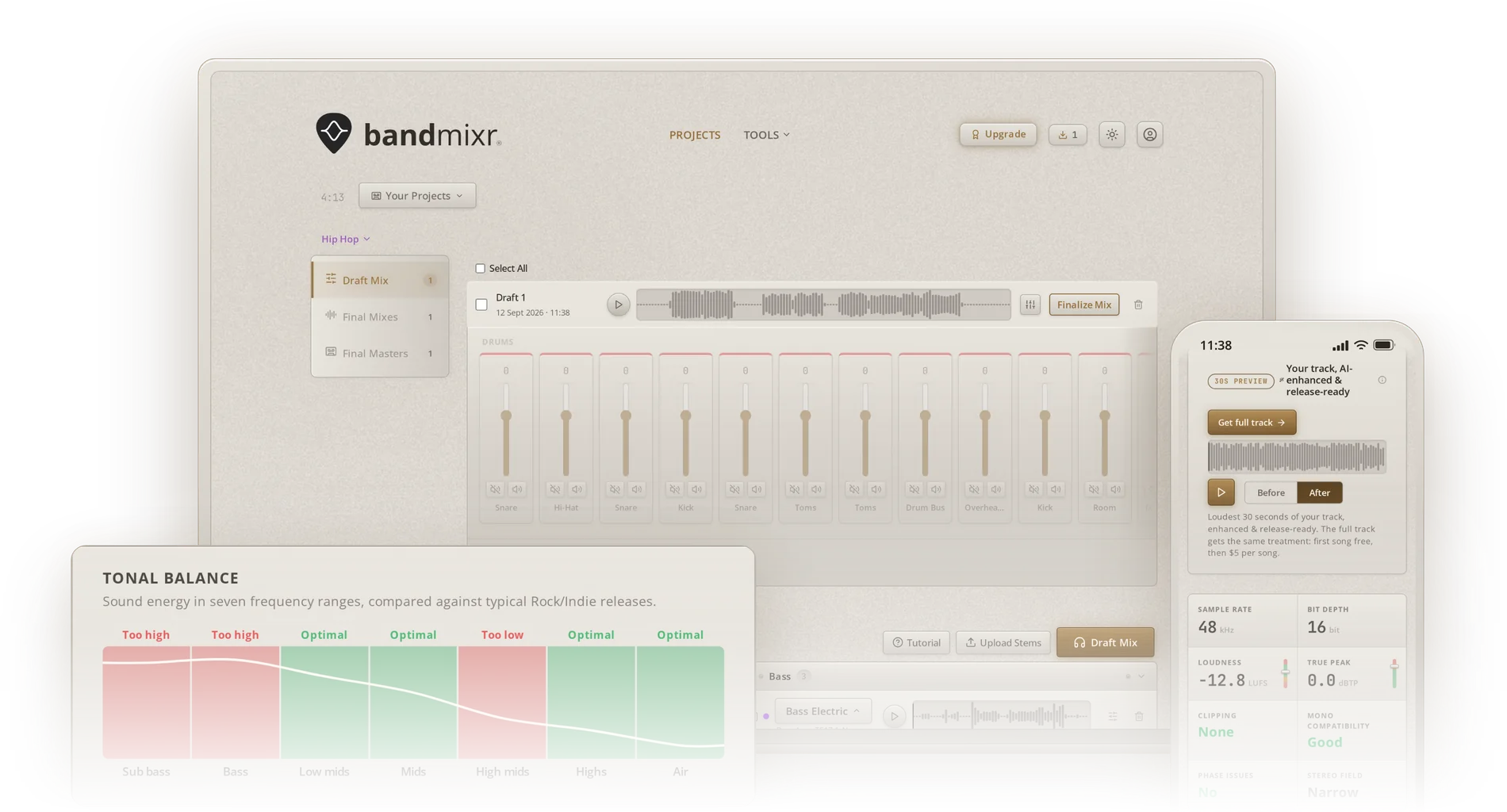Click the phone battery icon

tap(1384, 346)
